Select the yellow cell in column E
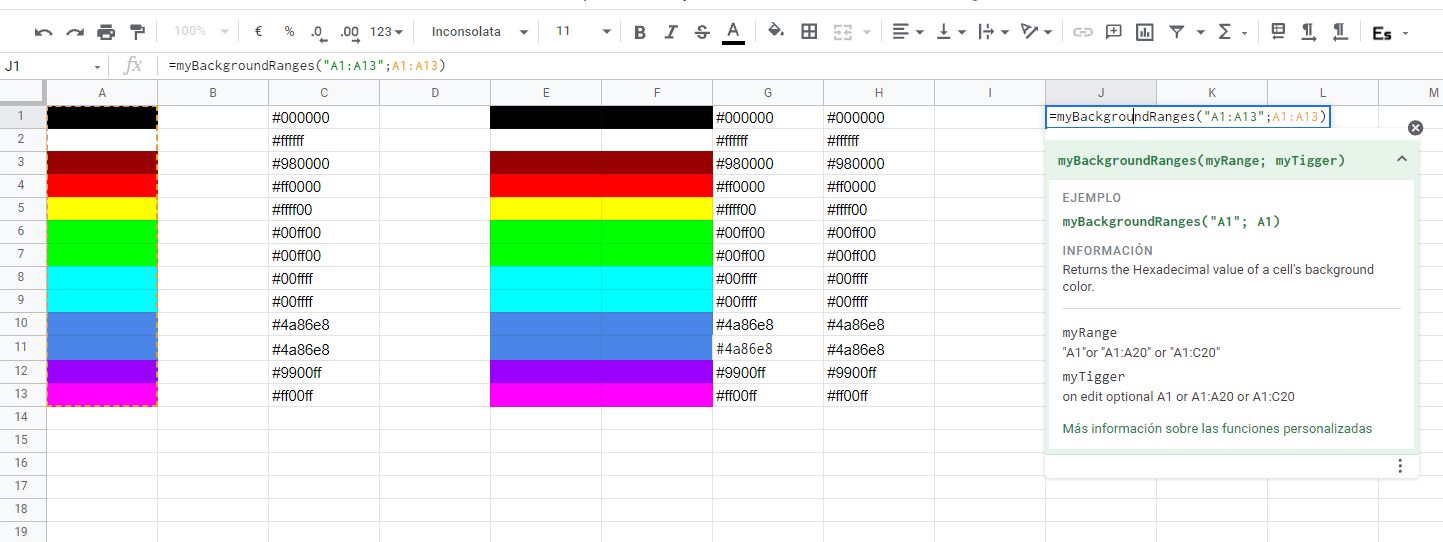 click(x=545, y=209)
